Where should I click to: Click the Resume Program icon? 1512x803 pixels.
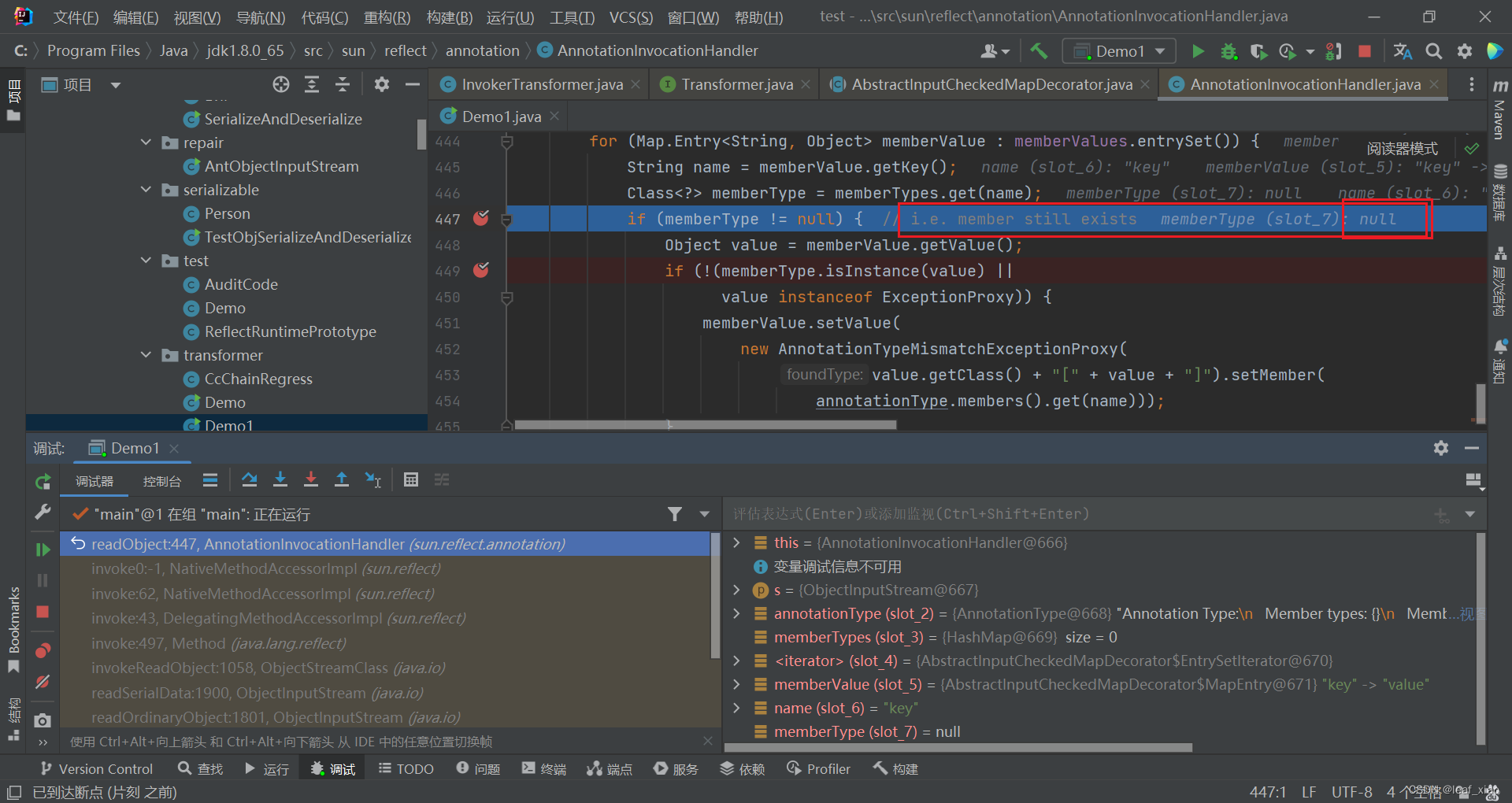(43, 550)
